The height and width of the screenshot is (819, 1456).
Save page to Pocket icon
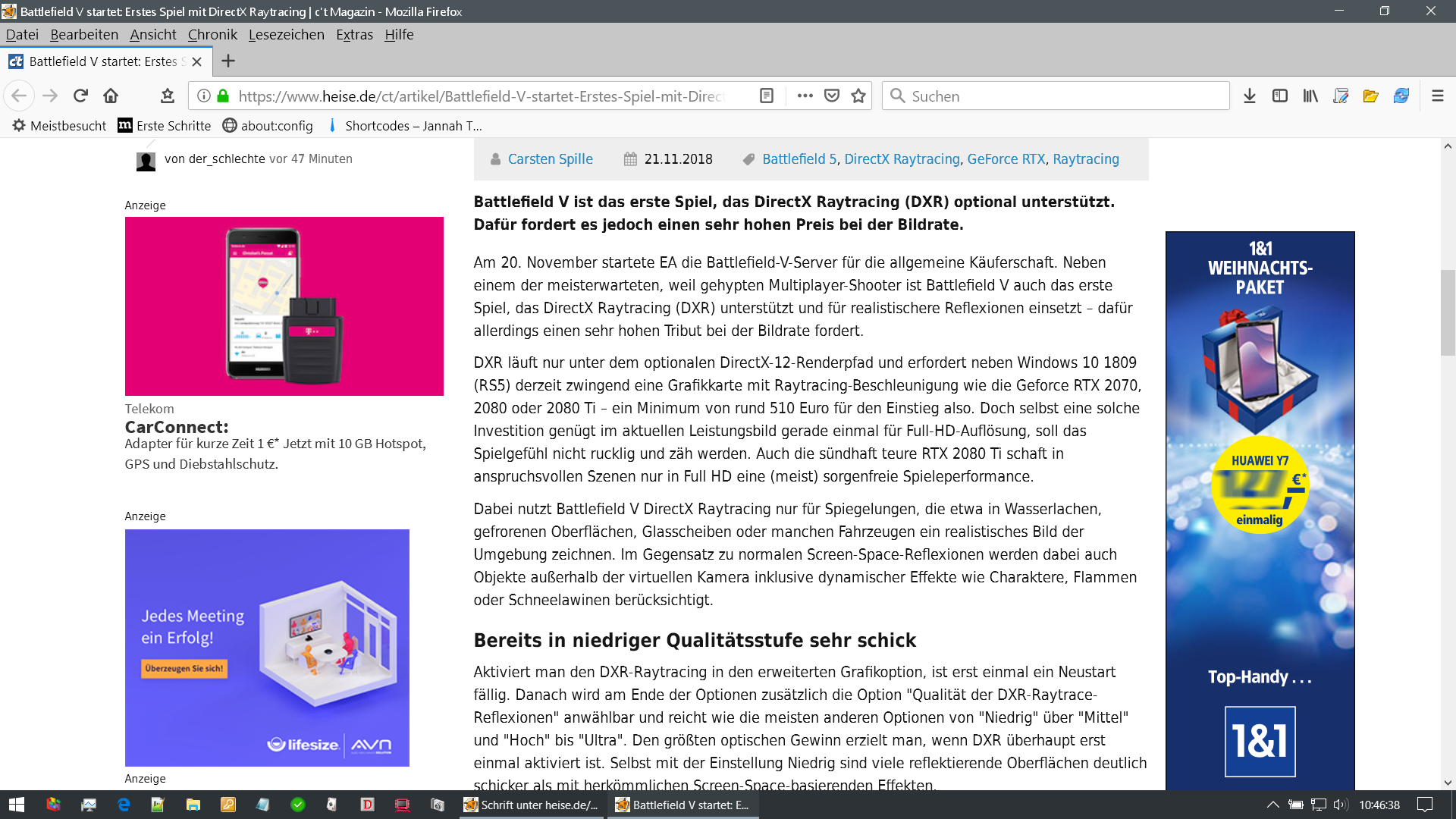point(832,96)
